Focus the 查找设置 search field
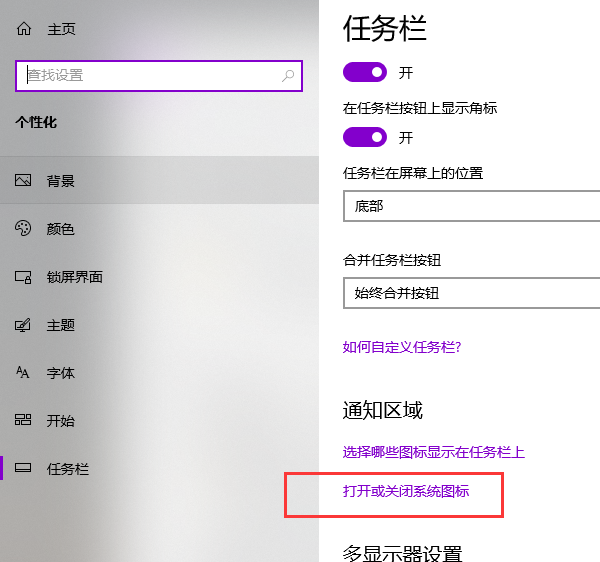 (159, 76)
